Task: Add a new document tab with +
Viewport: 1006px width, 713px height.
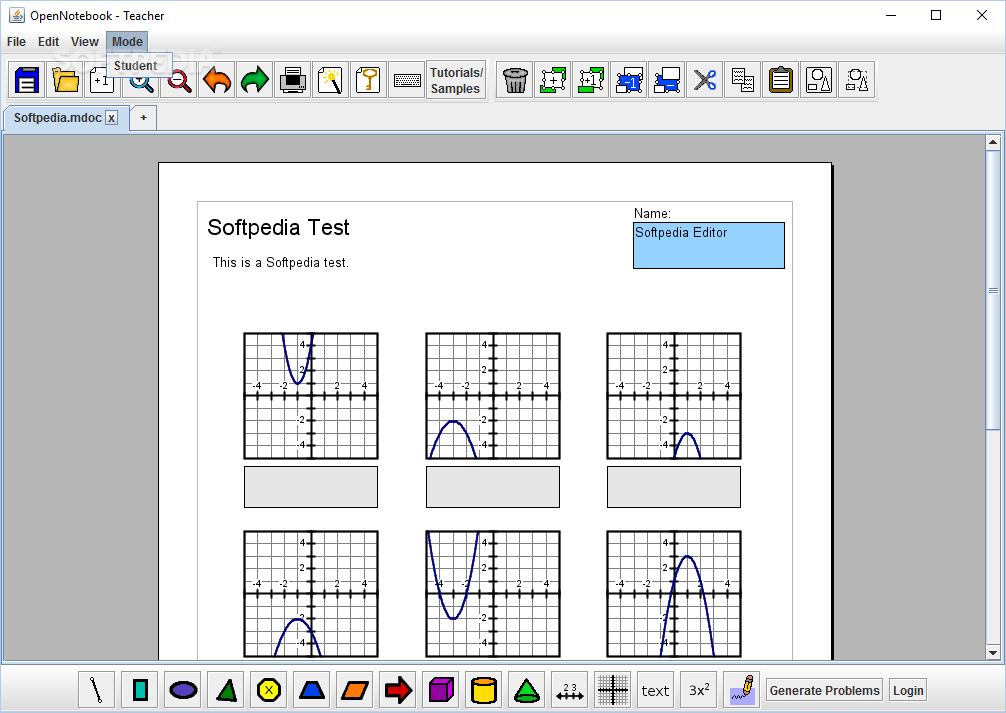Action: pyautogui.click(x=144, y=117)
